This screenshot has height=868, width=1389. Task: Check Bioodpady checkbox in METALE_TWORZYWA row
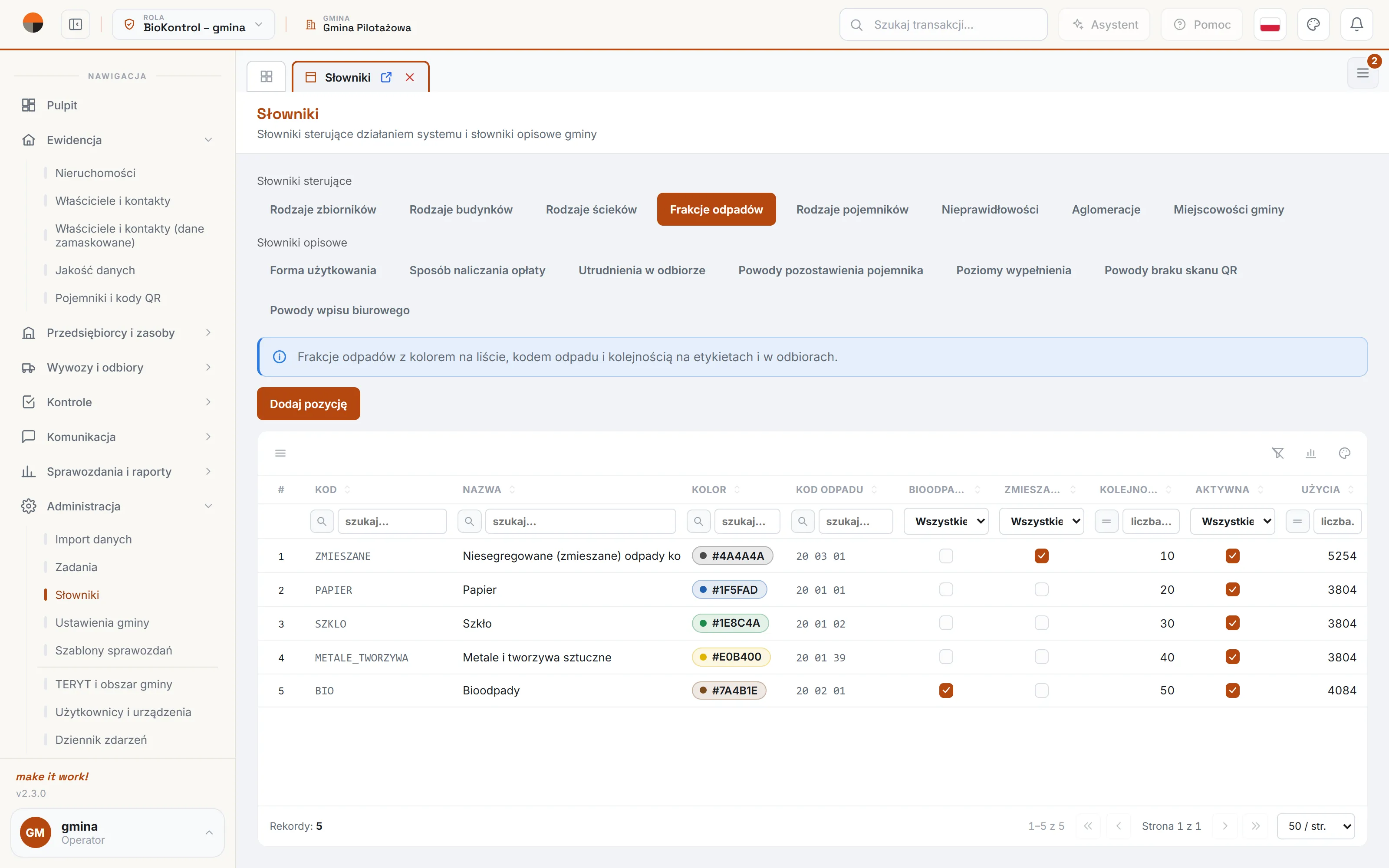946,658
